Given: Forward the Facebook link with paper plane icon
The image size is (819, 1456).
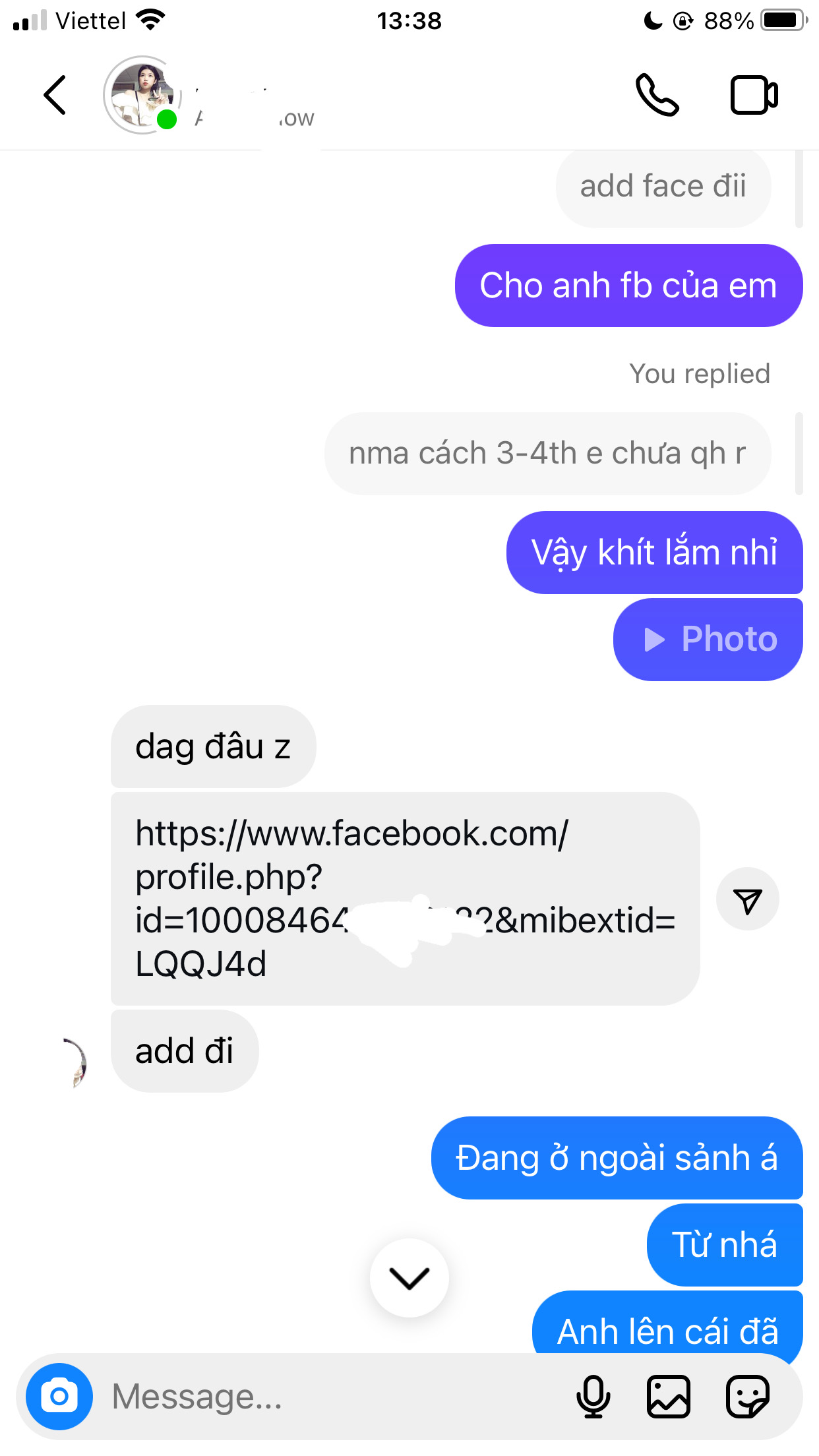Looking at the screenshot, I should click(748, 899).
